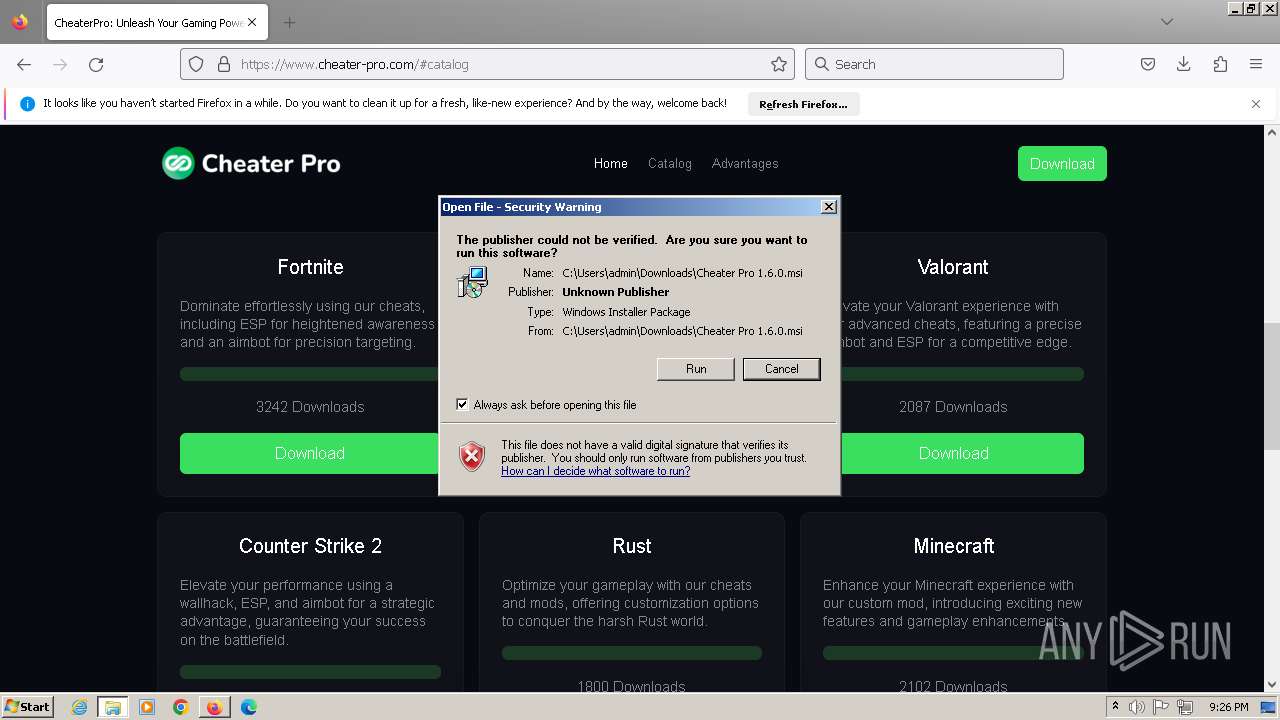Click the Firefox Search box
1280x720 pixels.
pos(934,64)
